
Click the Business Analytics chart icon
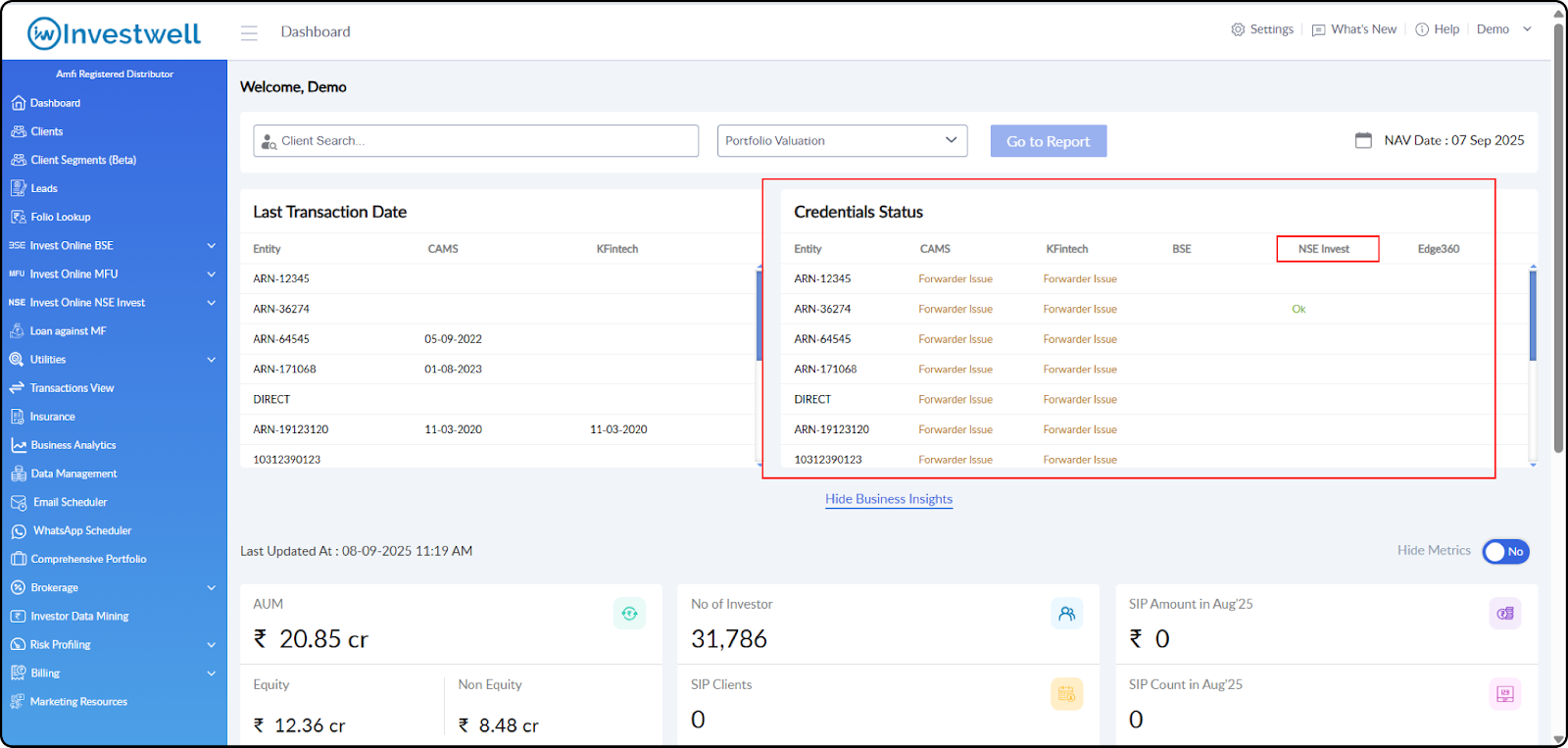pos(18,445)
